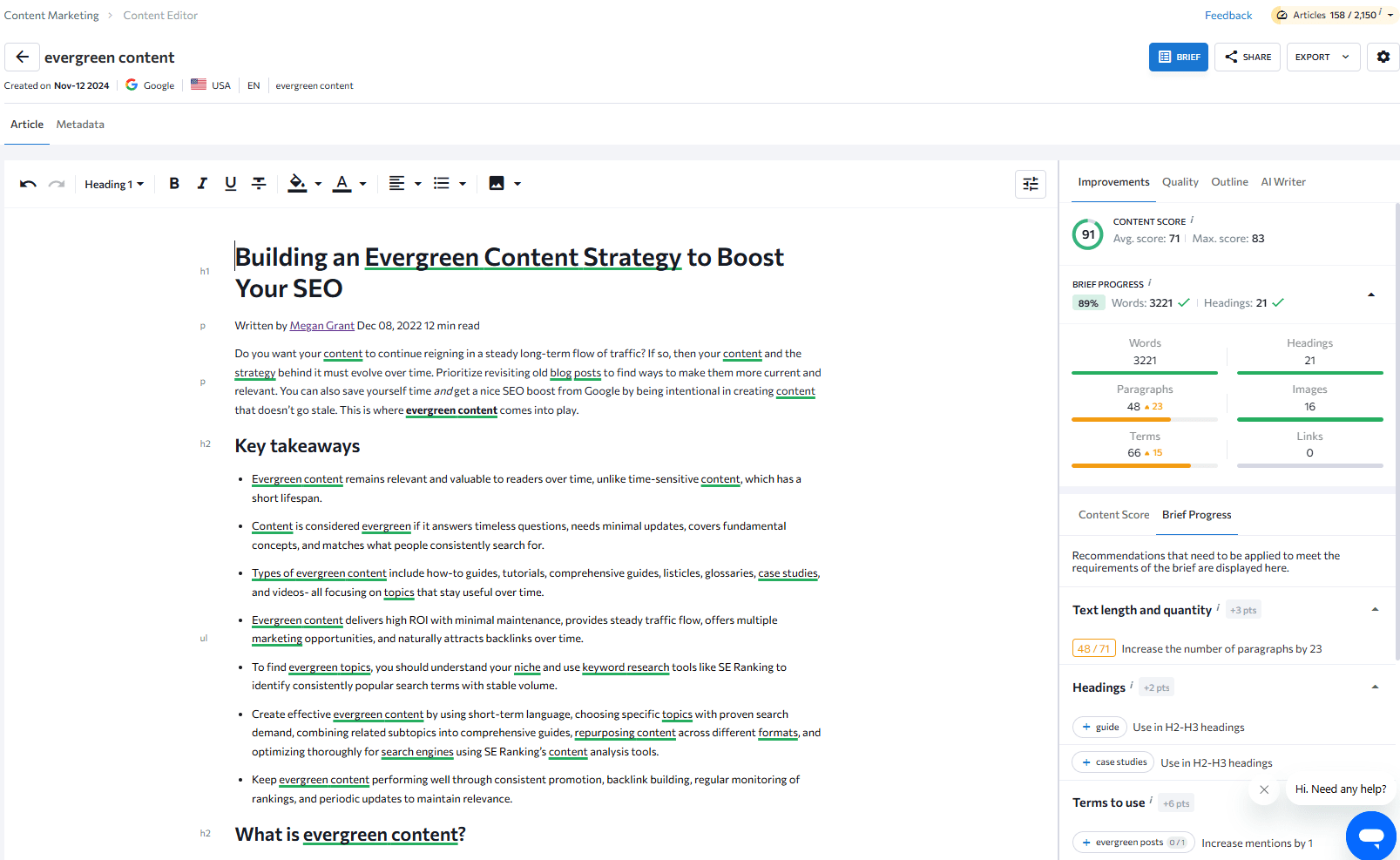Underline the selected text
The width and height of the screenshot is (1400, 860).
pyautogui.click(x=230, y=184)
